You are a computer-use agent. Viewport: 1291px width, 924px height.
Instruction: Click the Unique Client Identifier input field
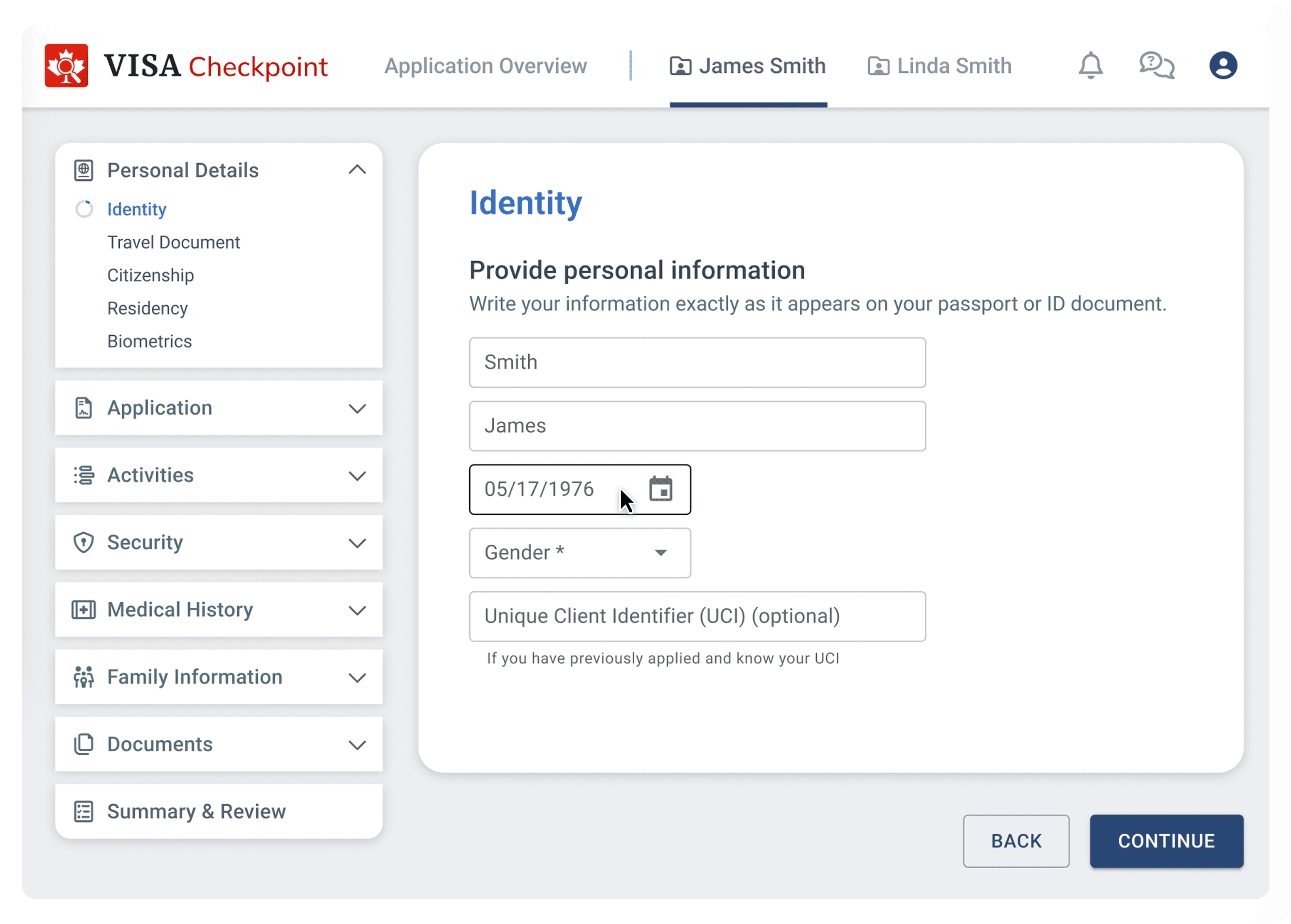697,617
